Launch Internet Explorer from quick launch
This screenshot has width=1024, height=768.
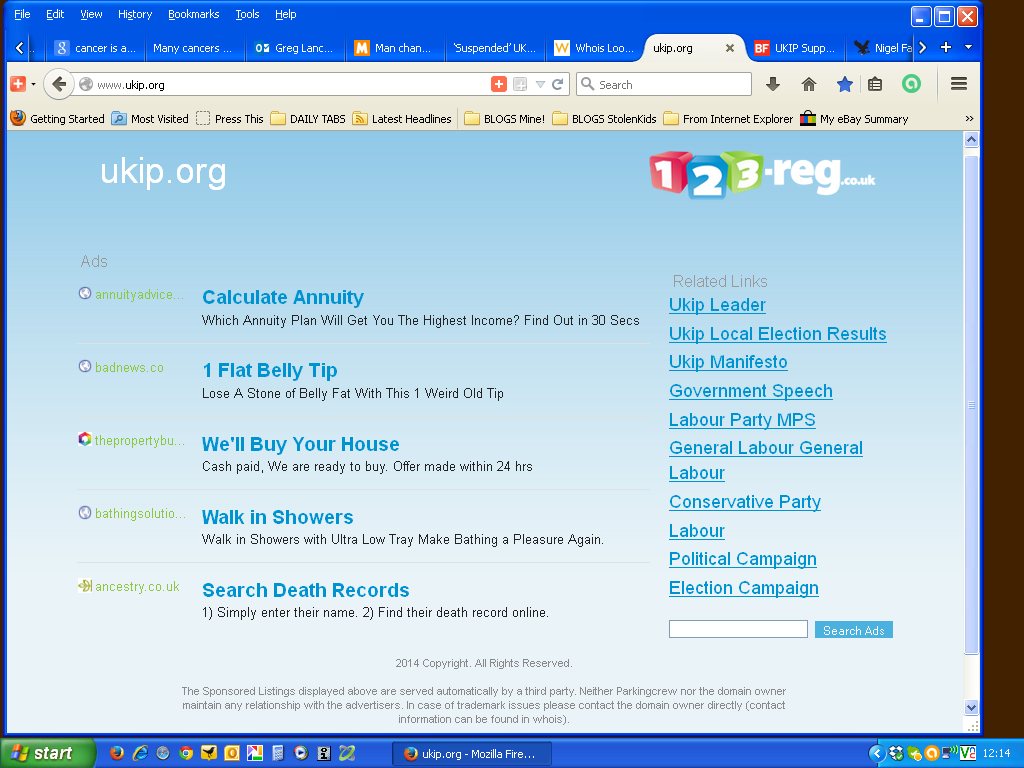point(140,753)
